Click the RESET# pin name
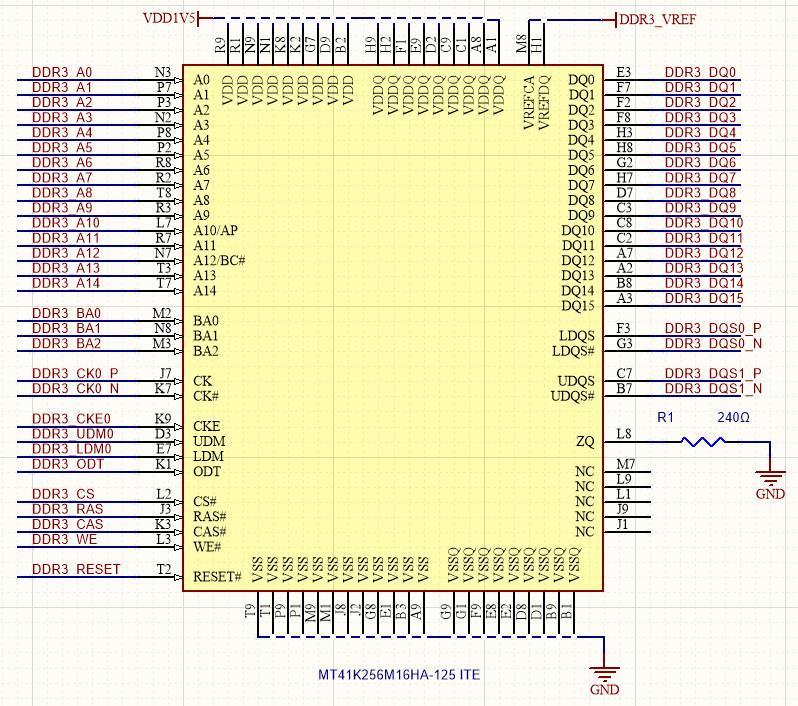The image size is (798, 706). pyautogui.click(x=217, y=577)
